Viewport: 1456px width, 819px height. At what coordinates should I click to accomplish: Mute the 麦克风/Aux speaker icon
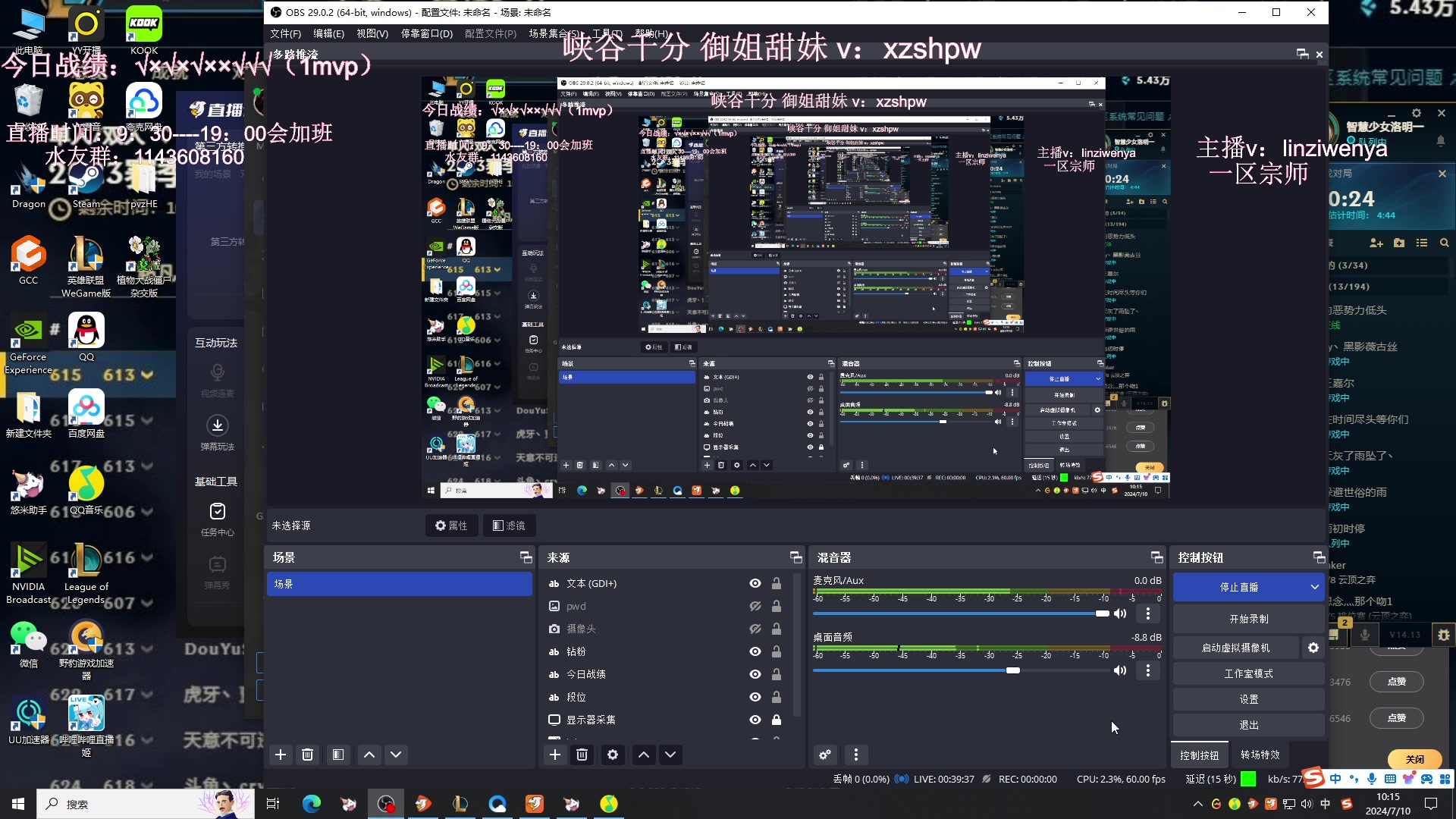[1120, 613]
